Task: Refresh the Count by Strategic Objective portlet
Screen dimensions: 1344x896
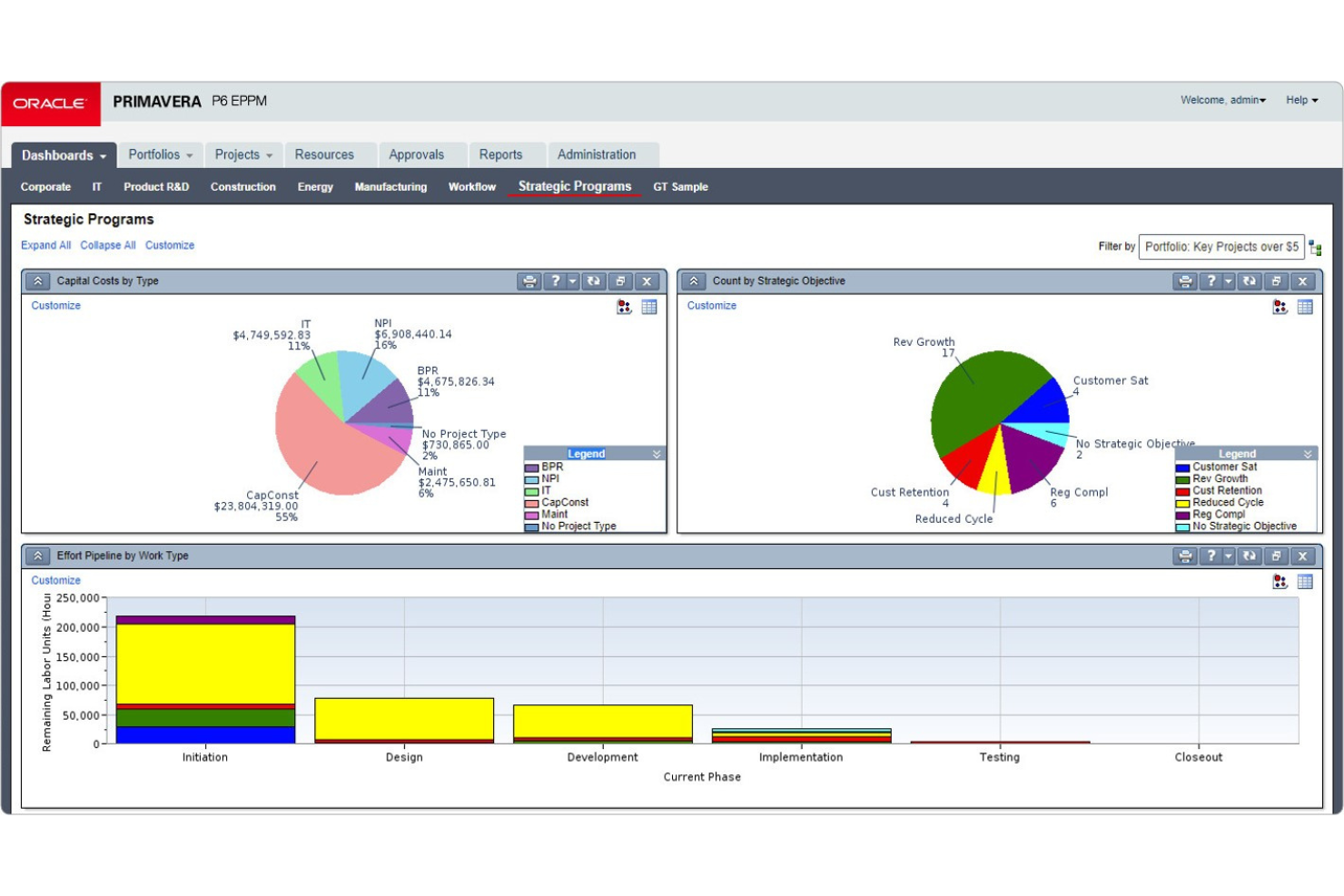Action: [x=1250, y=281]
